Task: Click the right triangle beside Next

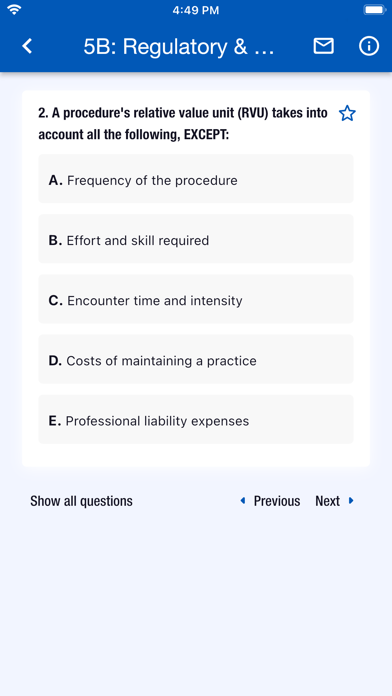Action: (x=351, y=501)
